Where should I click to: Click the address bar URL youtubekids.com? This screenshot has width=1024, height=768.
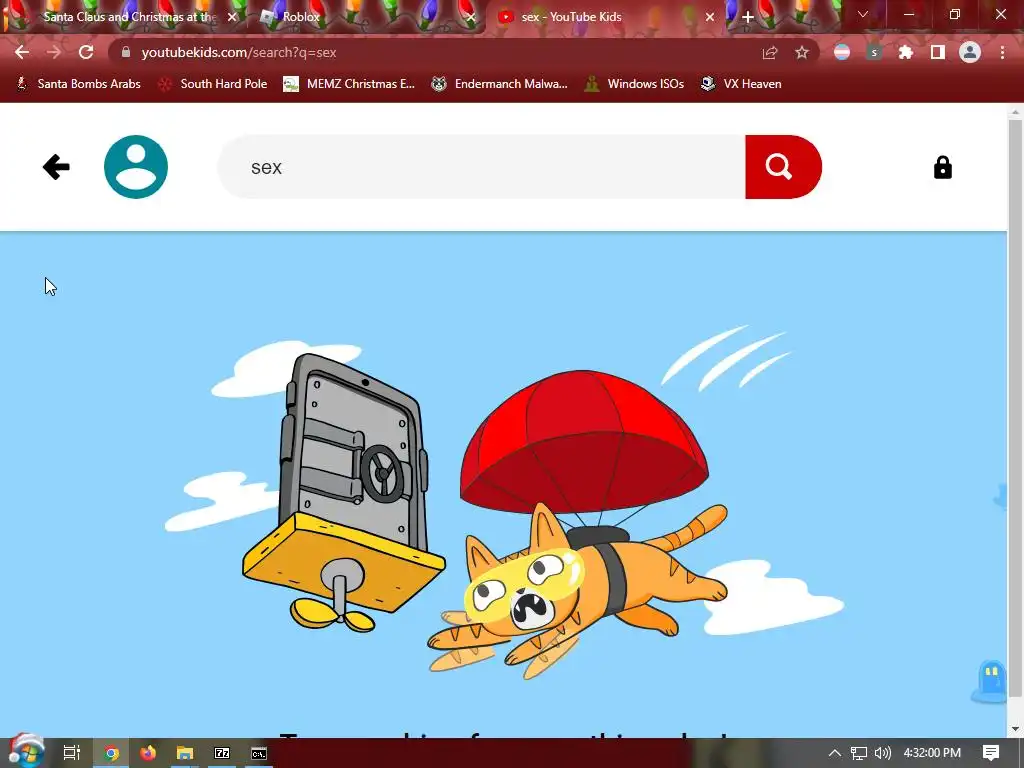pyautogui.click(x=238, y=52)
